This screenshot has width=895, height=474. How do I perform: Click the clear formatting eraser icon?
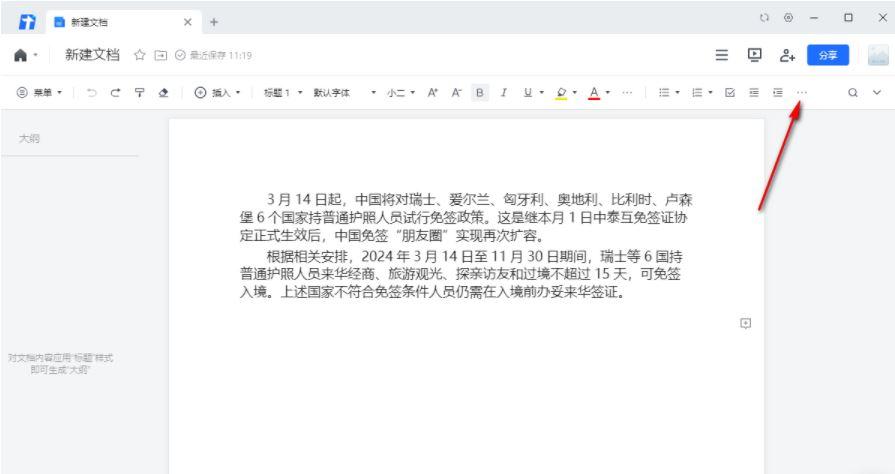click(163, 93)
